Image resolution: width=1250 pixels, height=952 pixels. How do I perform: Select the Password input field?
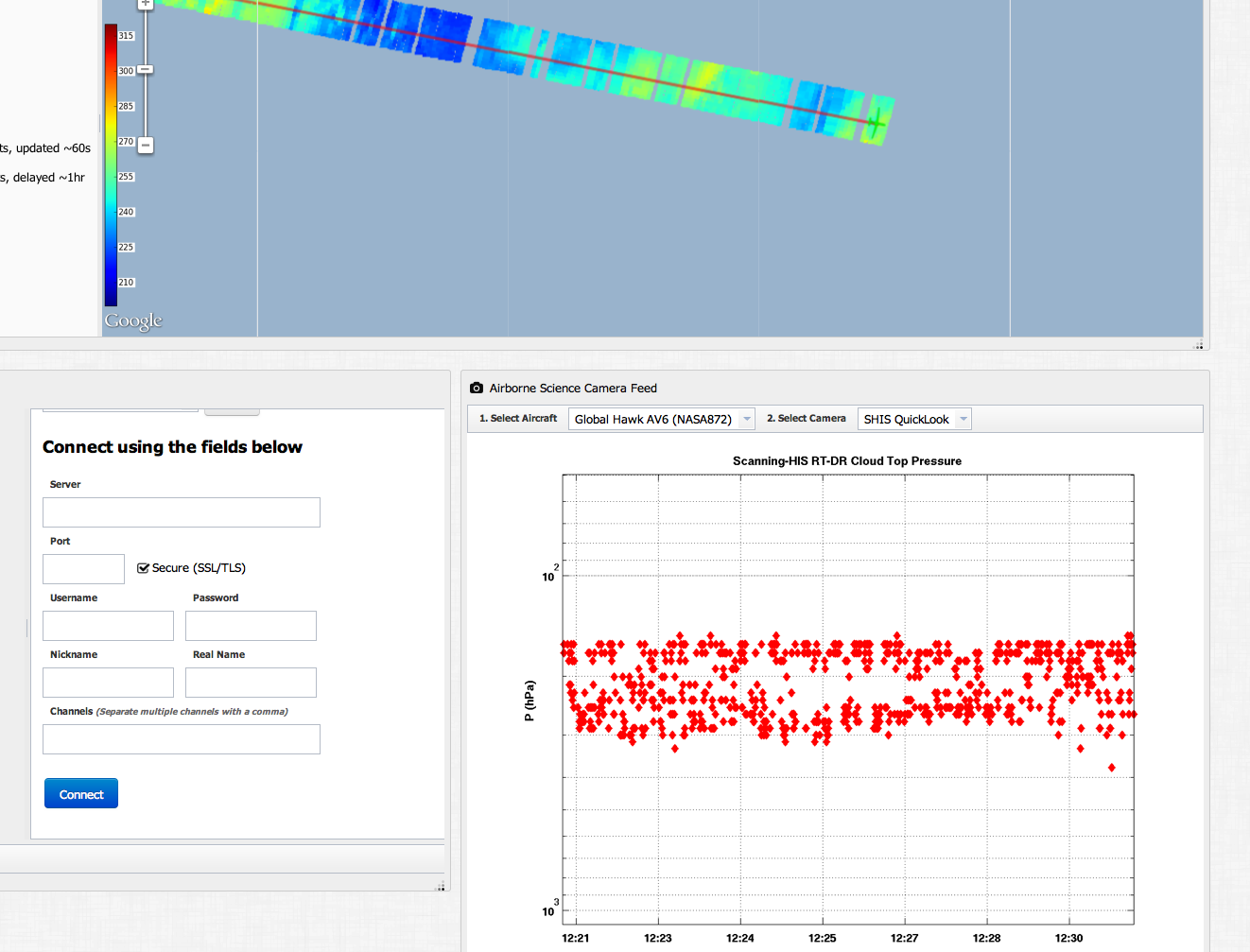coord(251,626)
